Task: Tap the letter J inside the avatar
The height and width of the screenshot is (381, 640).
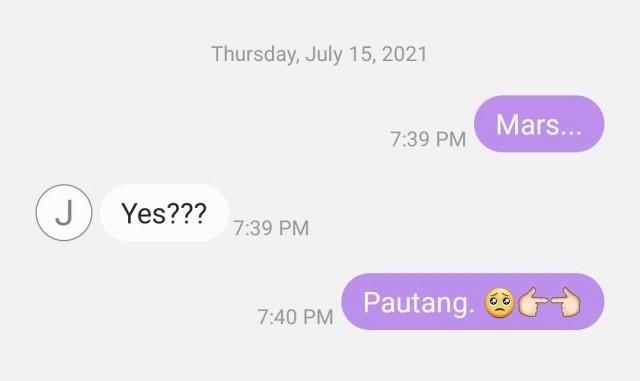Action: [x=64, y=213]
